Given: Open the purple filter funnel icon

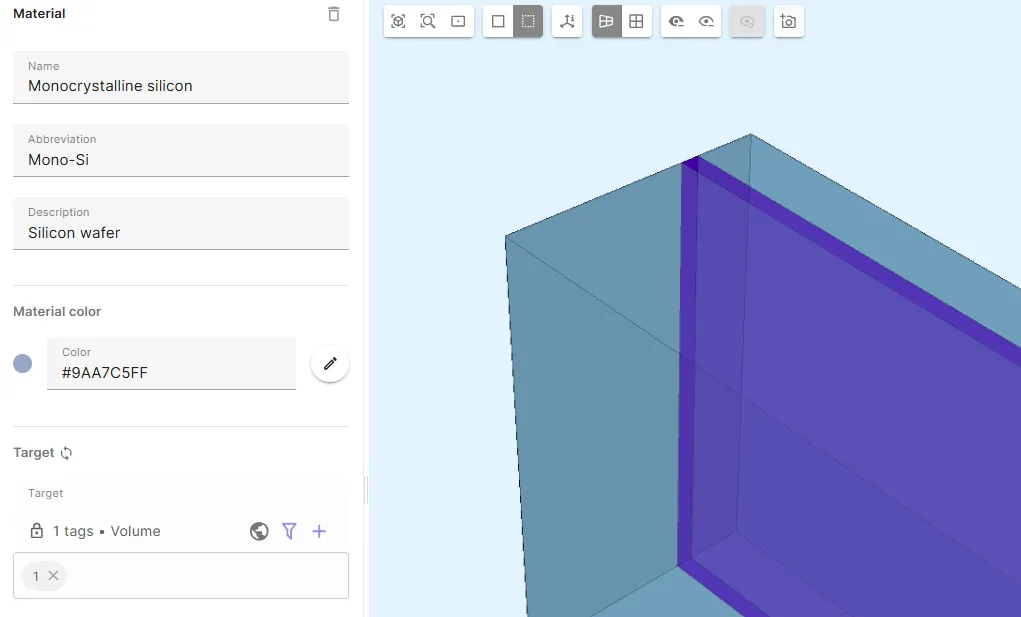Looking at the screenshot, I should [x=289, y=531].
